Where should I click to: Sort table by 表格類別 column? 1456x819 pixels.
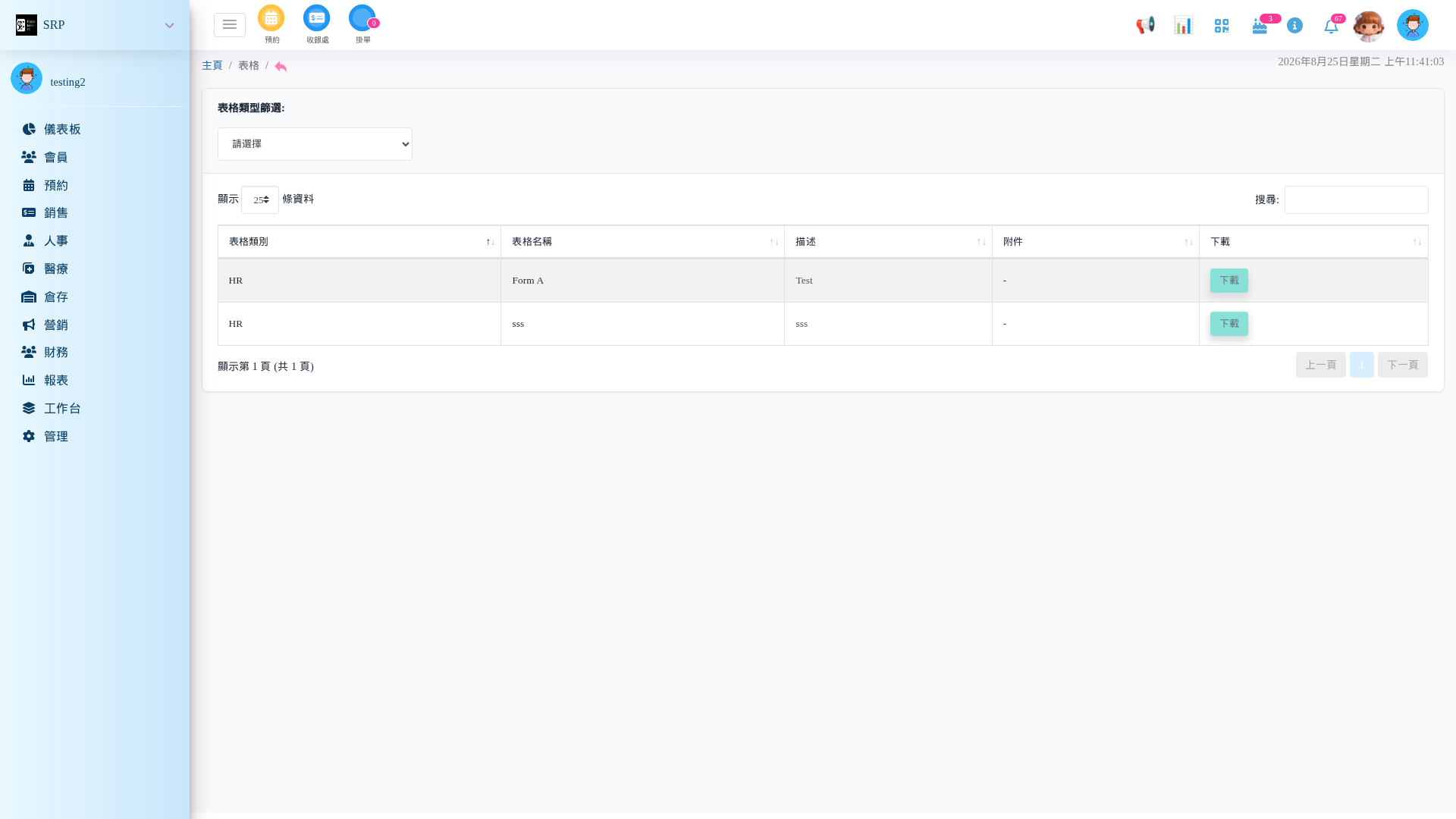tap(359, 242)
